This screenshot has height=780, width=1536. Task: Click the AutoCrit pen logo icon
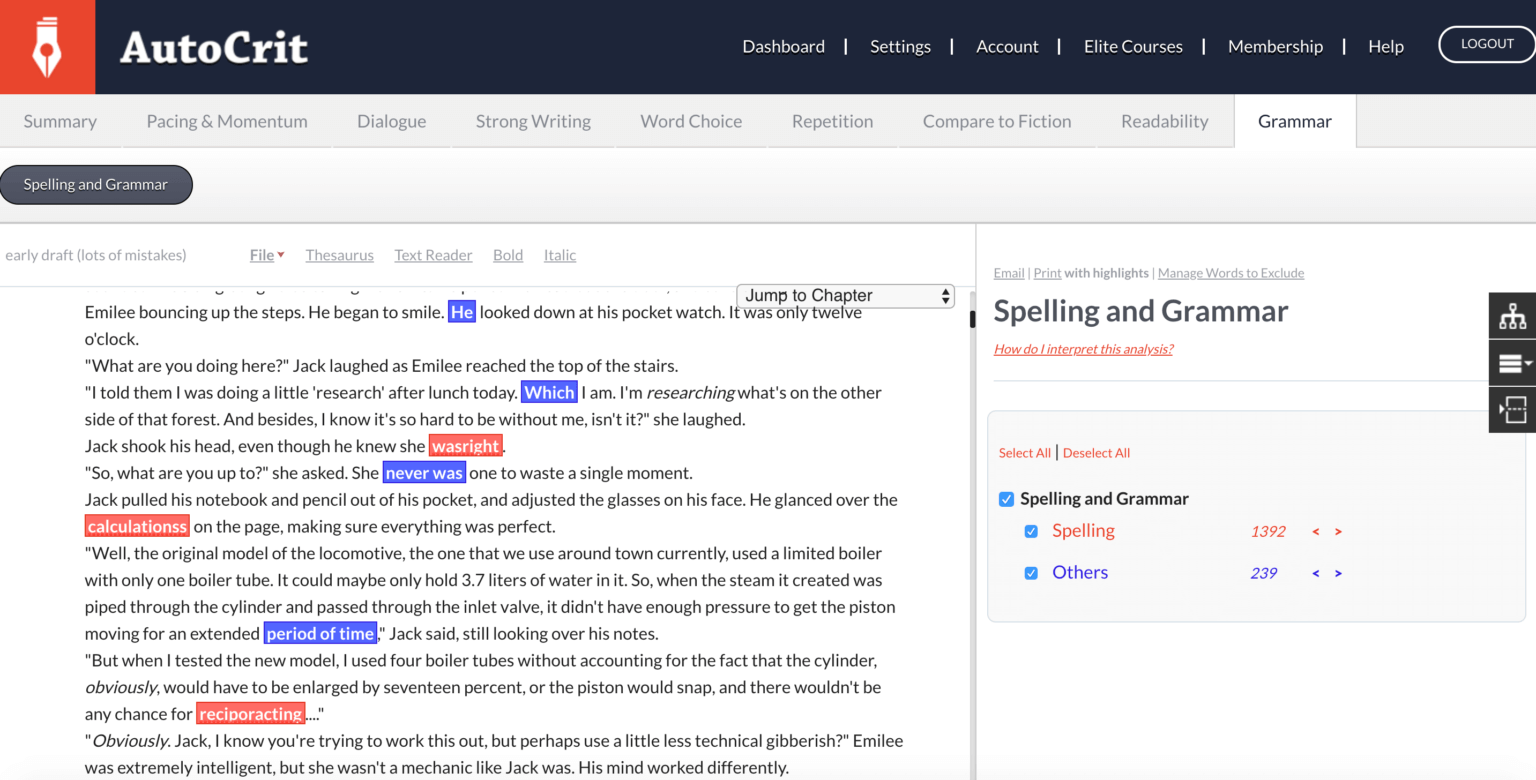click(x=46, y=46)
